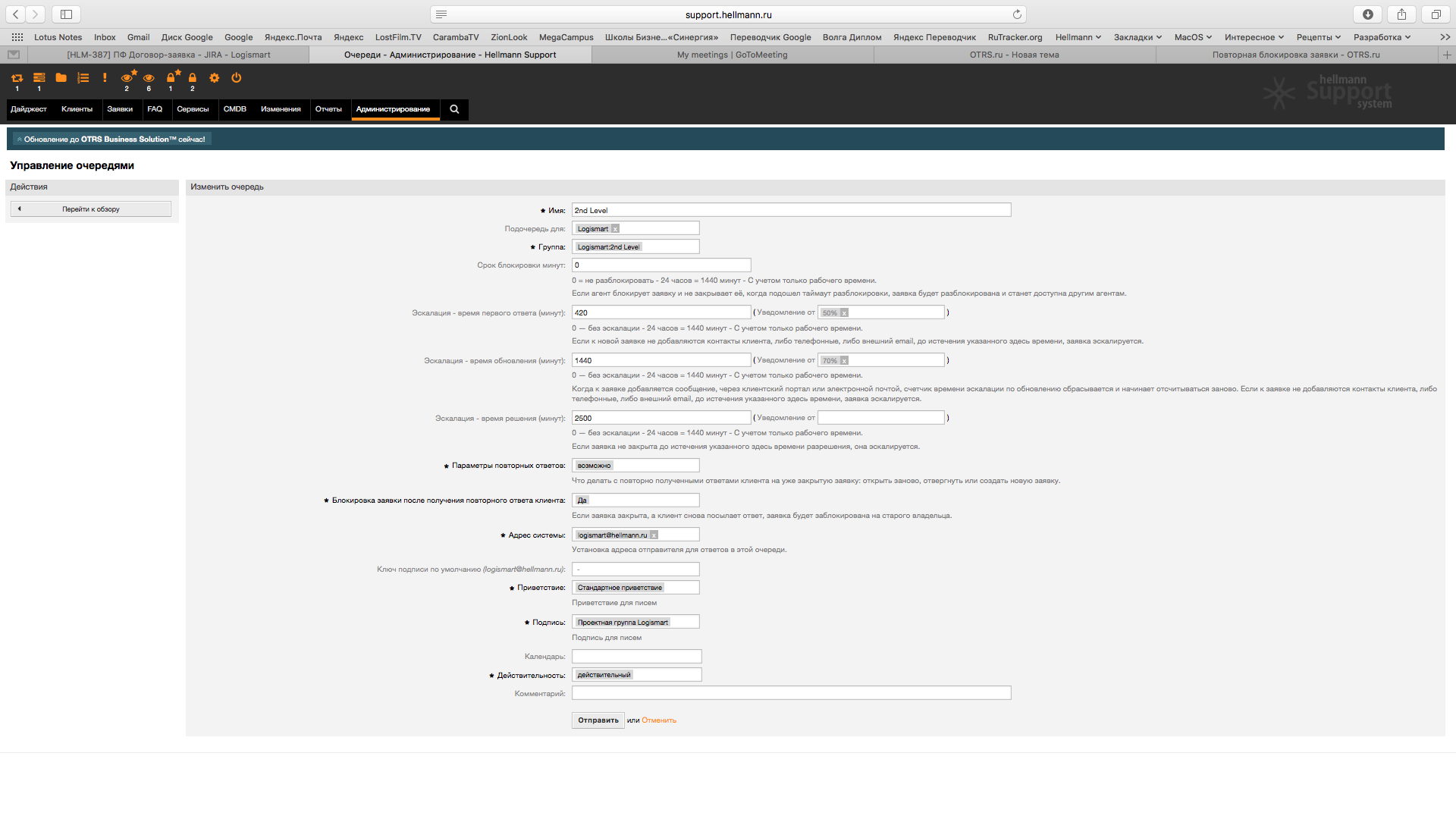Viewport: 1456px width, 819px height.
Task: Open the Gmail bookmark
Action: click(138, 37)
